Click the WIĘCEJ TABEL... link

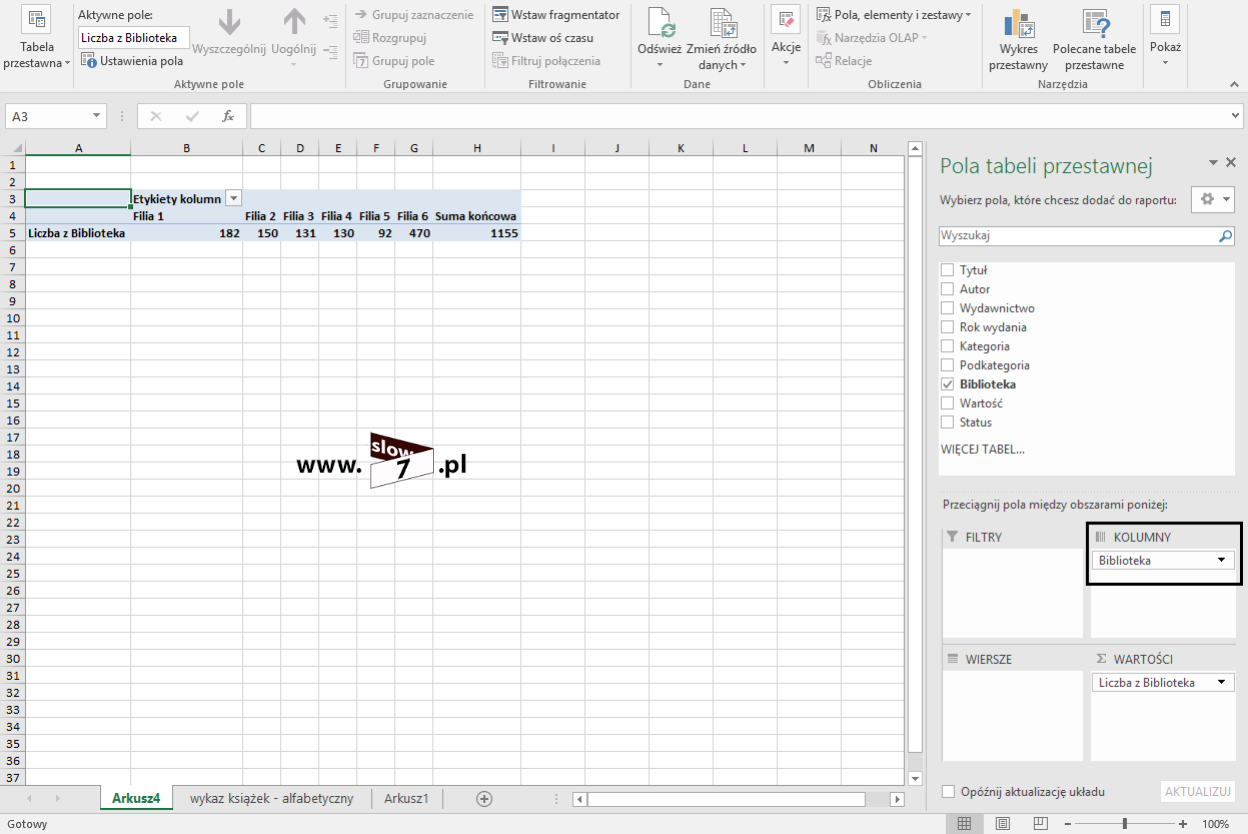point(983,449)
